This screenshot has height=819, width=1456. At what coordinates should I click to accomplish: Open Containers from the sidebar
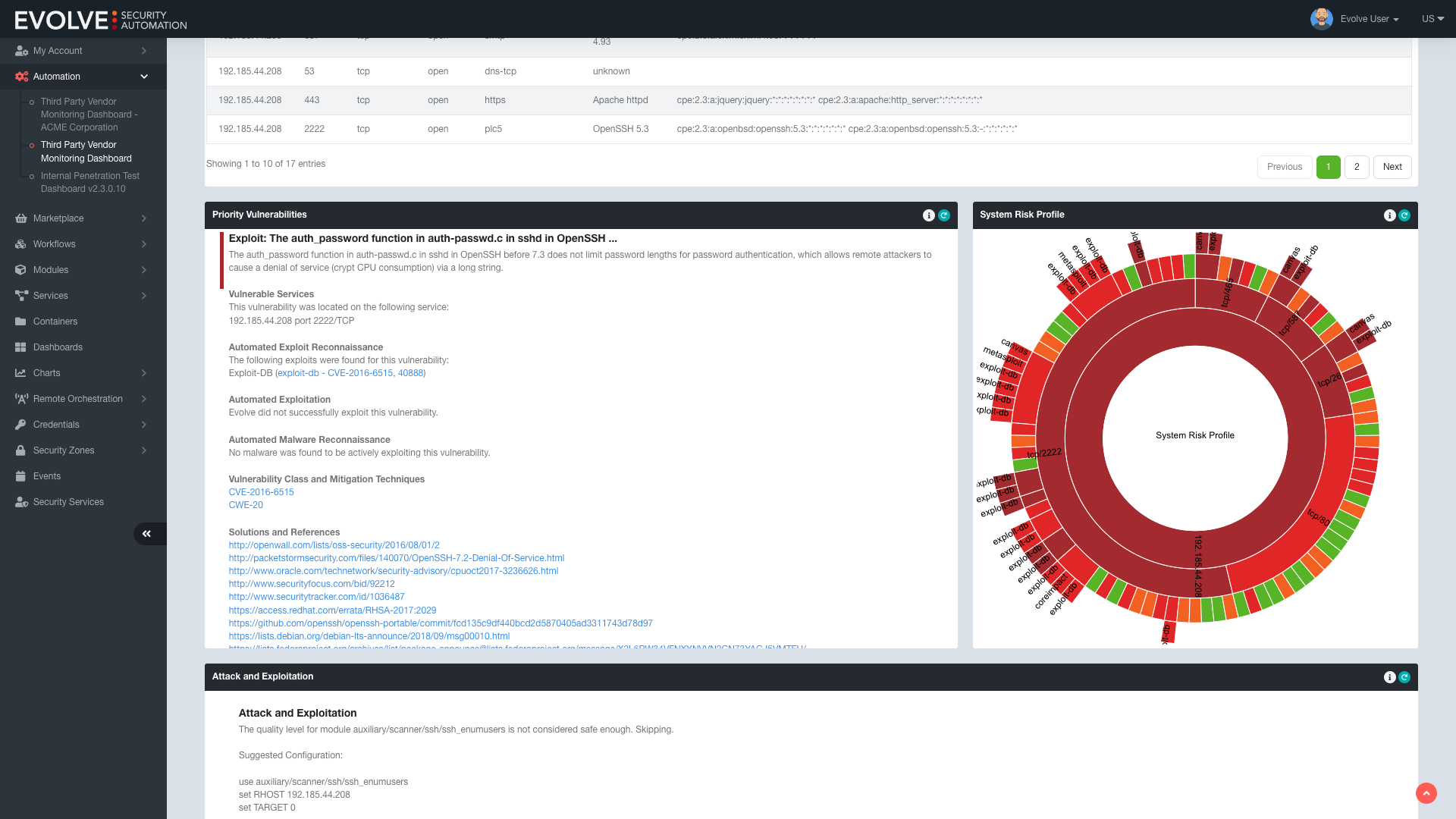pyautogui.click(x=55, y=322)
